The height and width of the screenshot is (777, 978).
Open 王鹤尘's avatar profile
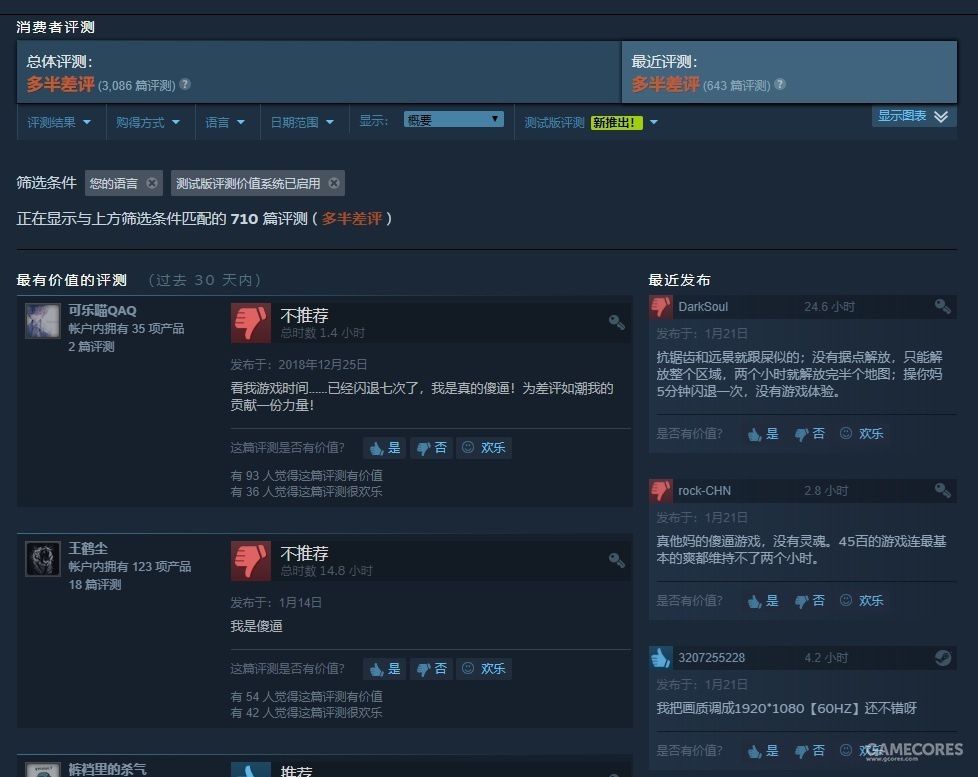pos(42,559)
